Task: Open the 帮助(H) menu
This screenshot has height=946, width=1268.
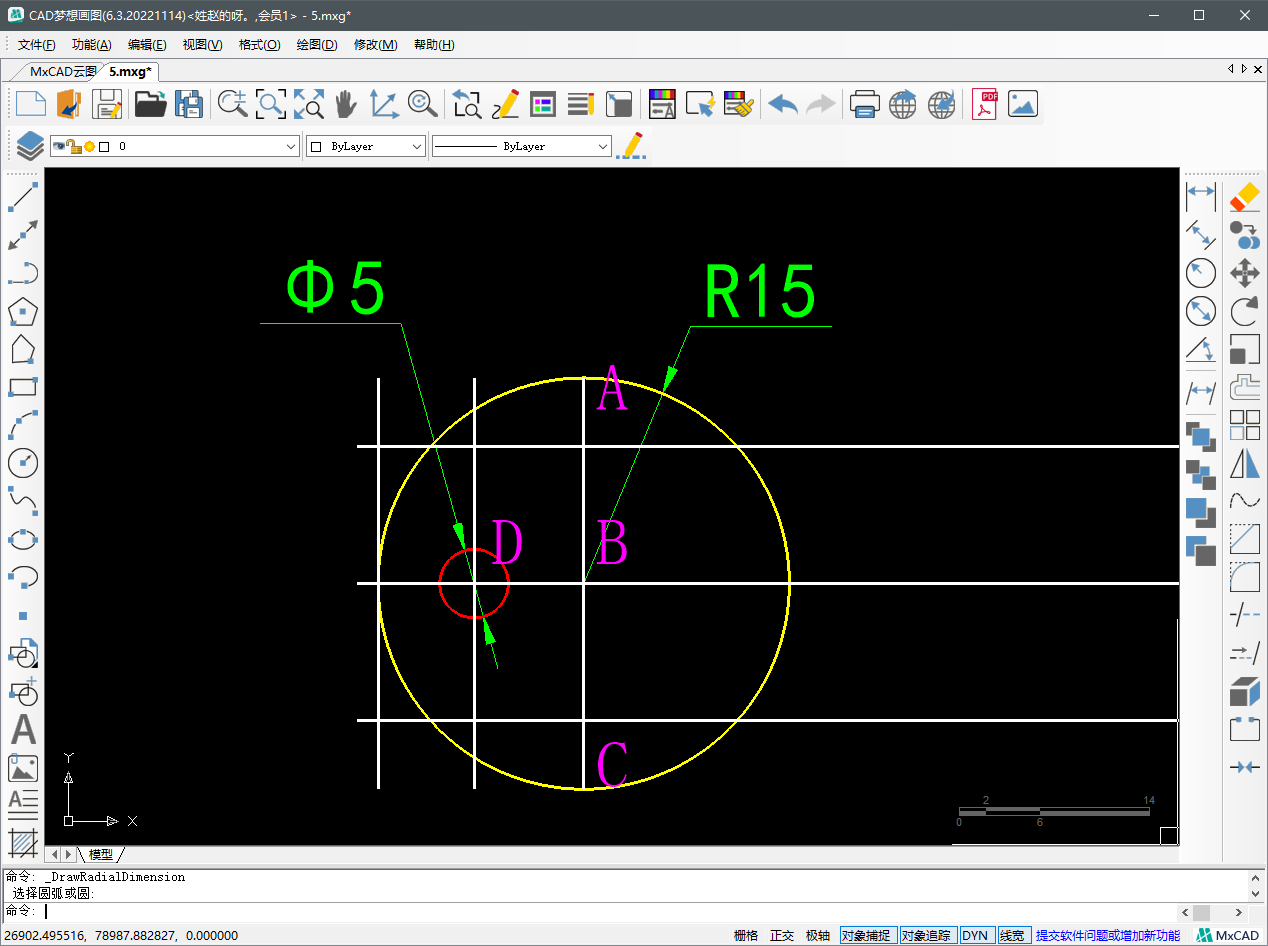Action: coord(434,45)
